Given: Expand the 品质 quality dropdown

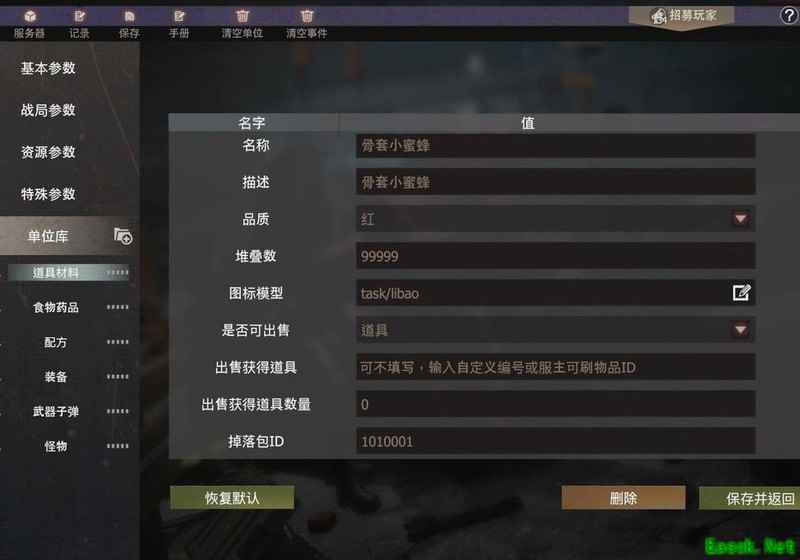Looking at the screenshot, I should [x=740, y=219].
